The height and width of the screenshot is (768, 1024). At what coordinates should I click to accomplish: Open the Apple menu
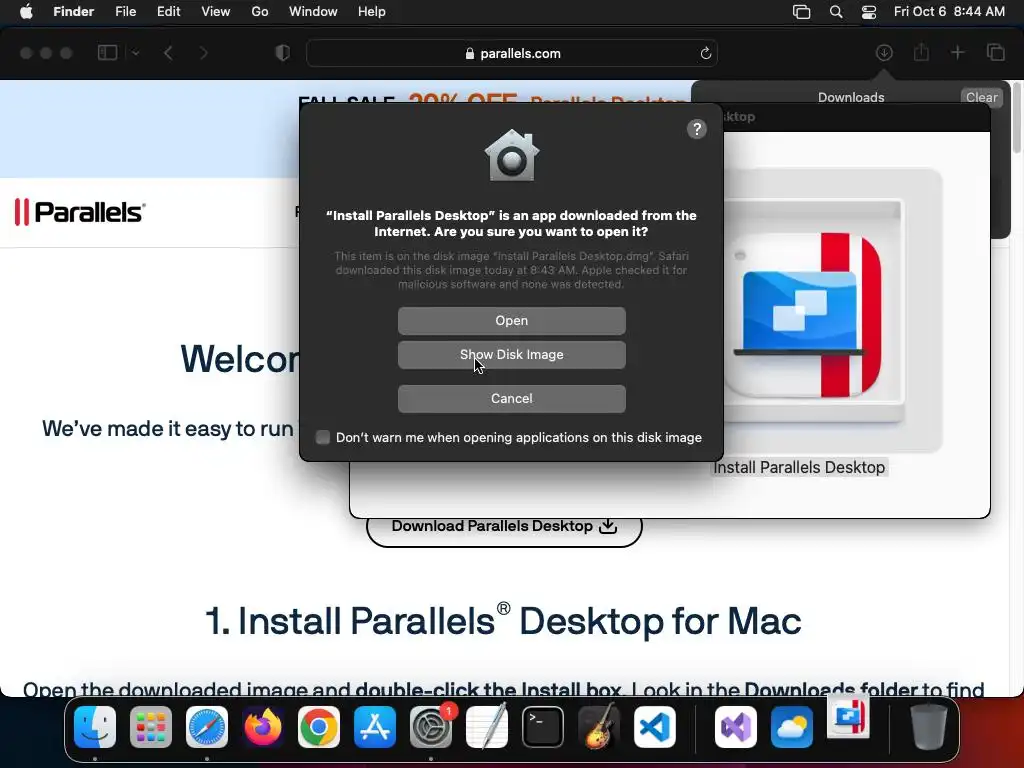[x=26, y=12]
